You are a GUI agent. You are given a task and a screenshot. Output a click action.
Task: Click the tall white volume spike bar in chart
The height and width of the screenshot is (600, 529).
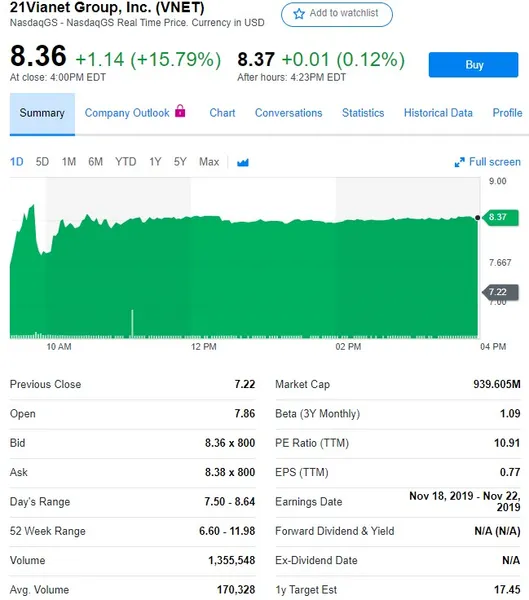132,323
